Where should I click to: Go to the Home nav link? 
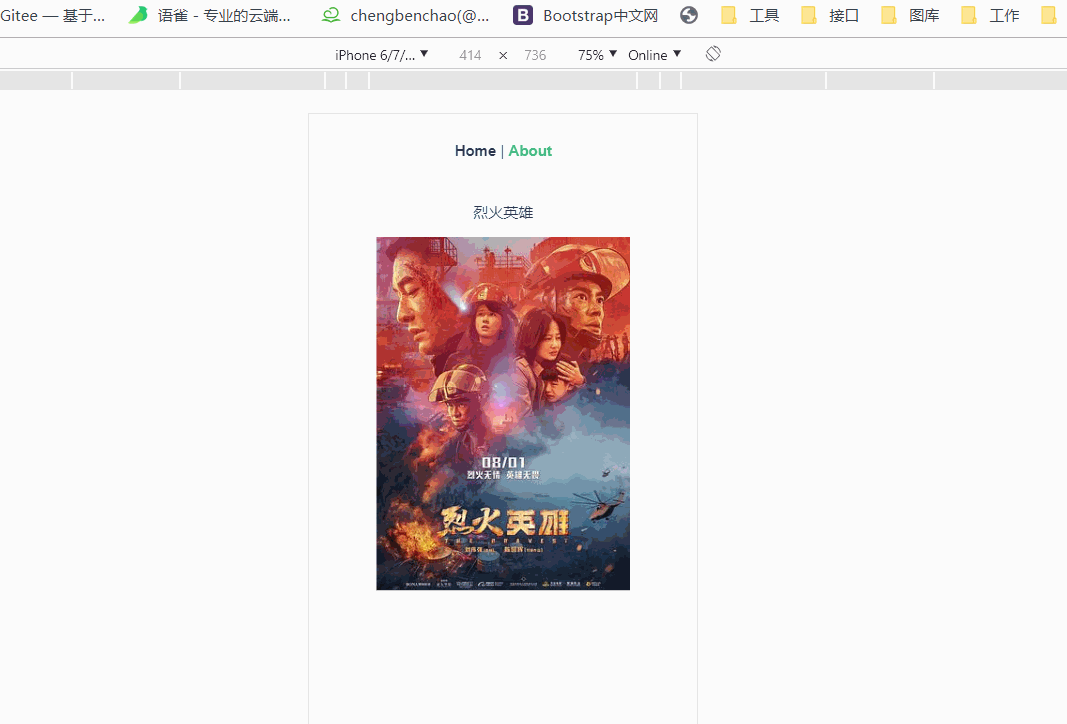[475, 151]
